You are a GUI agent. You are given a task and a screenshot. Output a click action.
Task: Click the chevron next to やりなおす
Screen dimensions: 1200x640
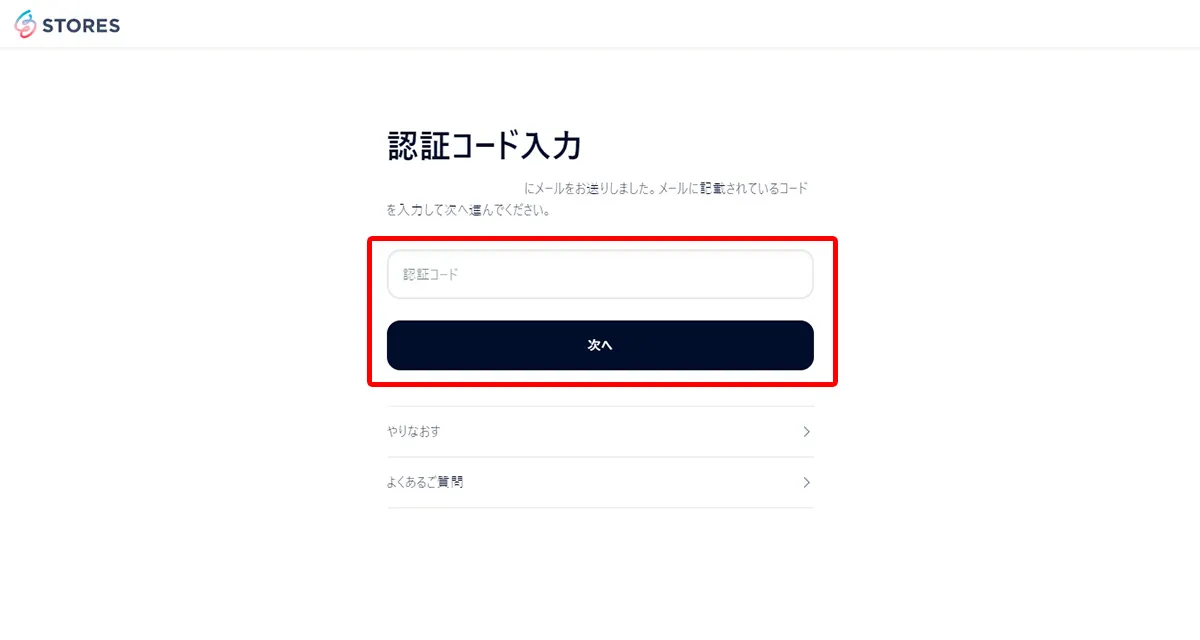[806, 431]
